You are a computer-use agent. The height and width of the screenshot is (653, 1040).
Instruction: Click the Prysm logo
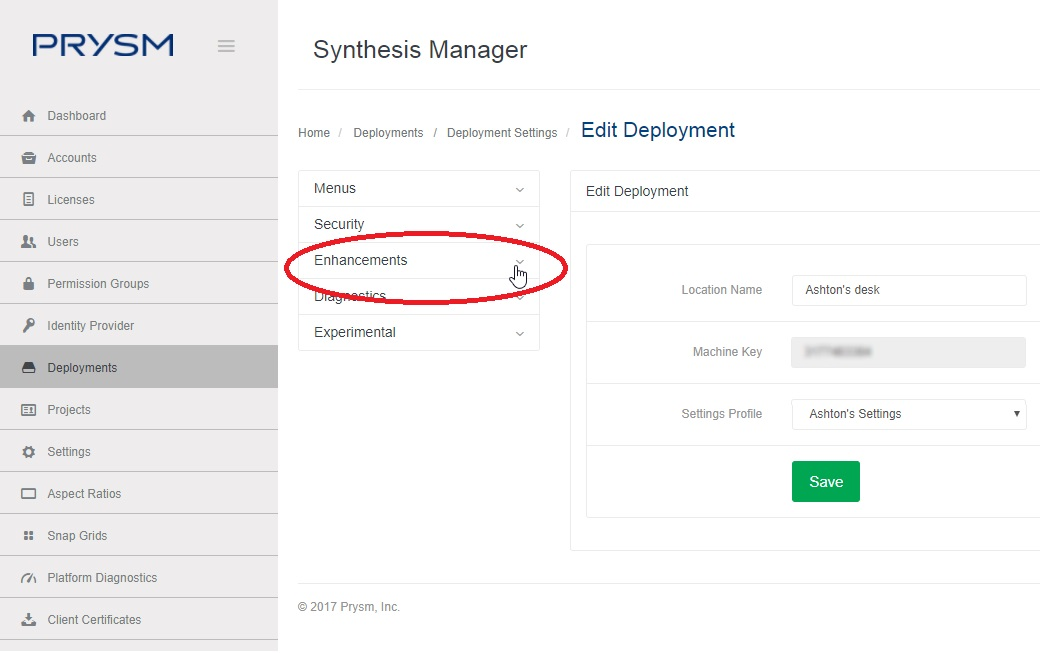tap(103, 45)
